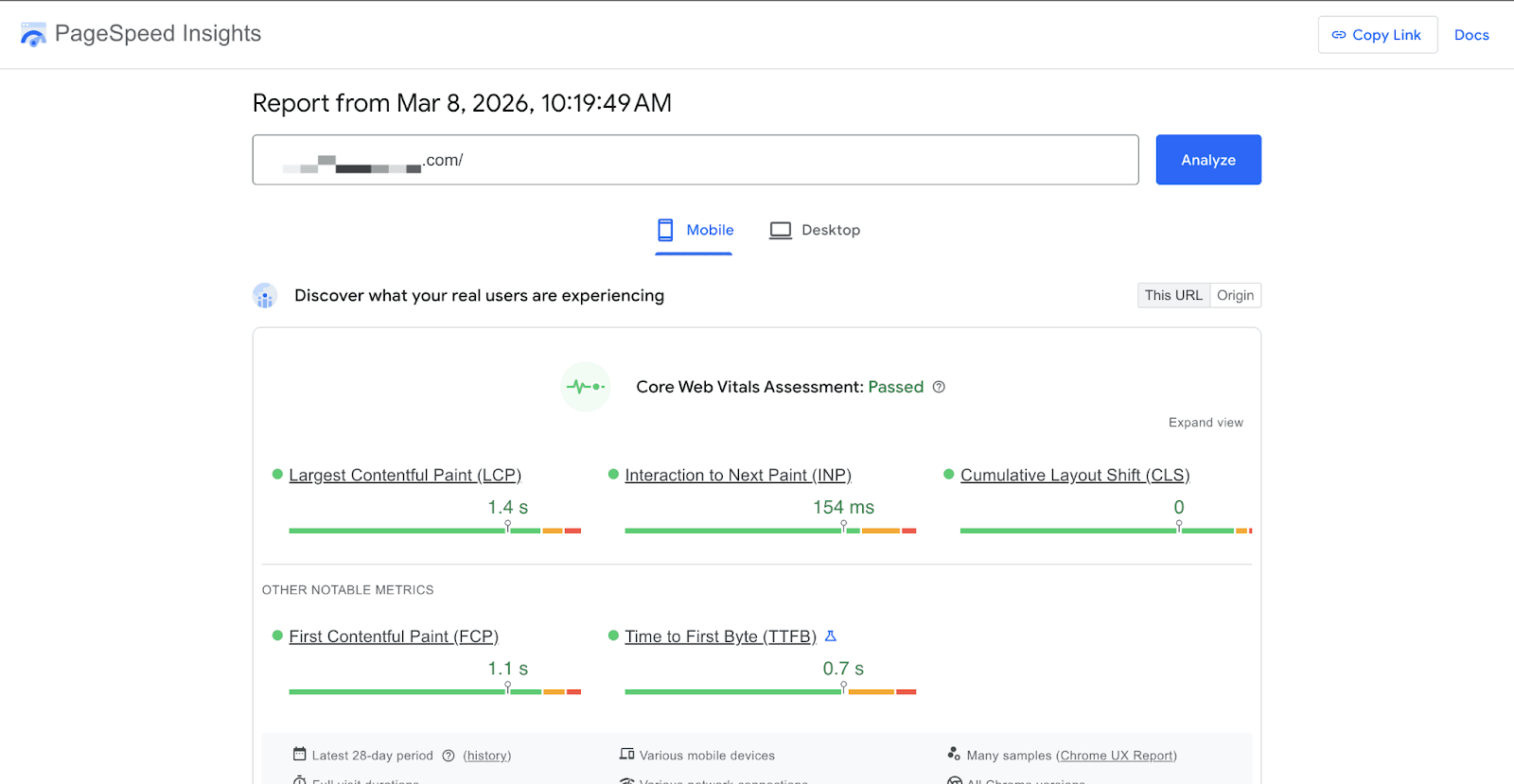Click the Many samples icon
Viewport: 1514px width, 784px height.
pyautogui.click(x=954, y=754)
